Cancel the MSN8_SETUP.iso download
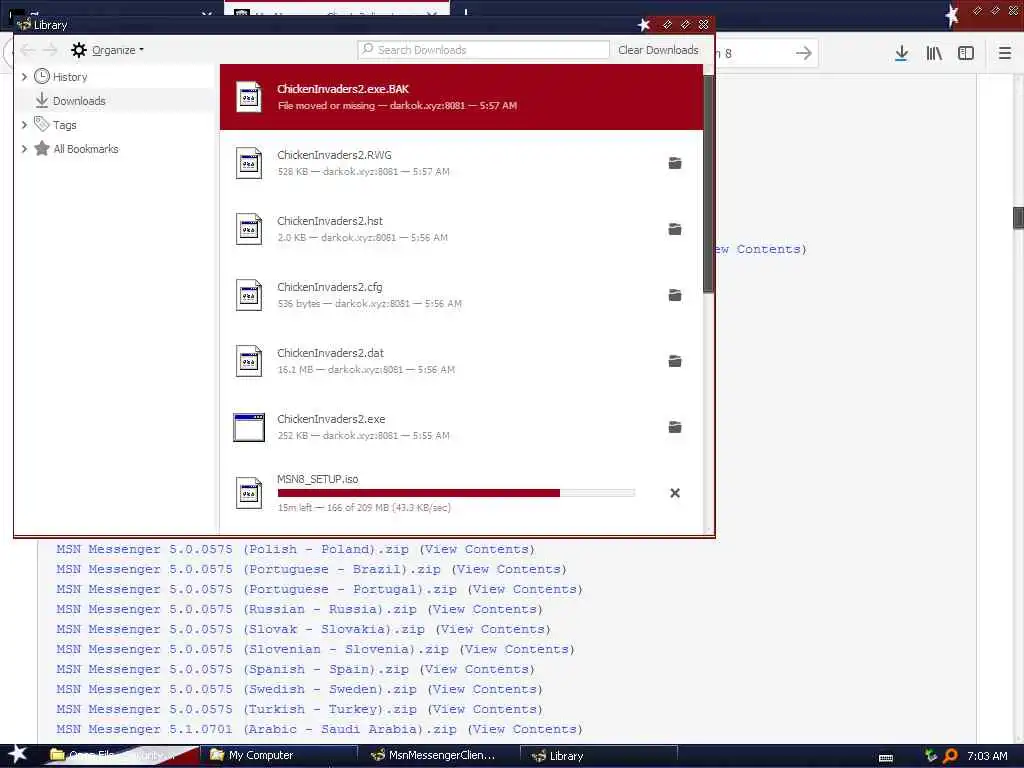The width and height of the screenshot is (1024, 768). (x=675, y=493)
